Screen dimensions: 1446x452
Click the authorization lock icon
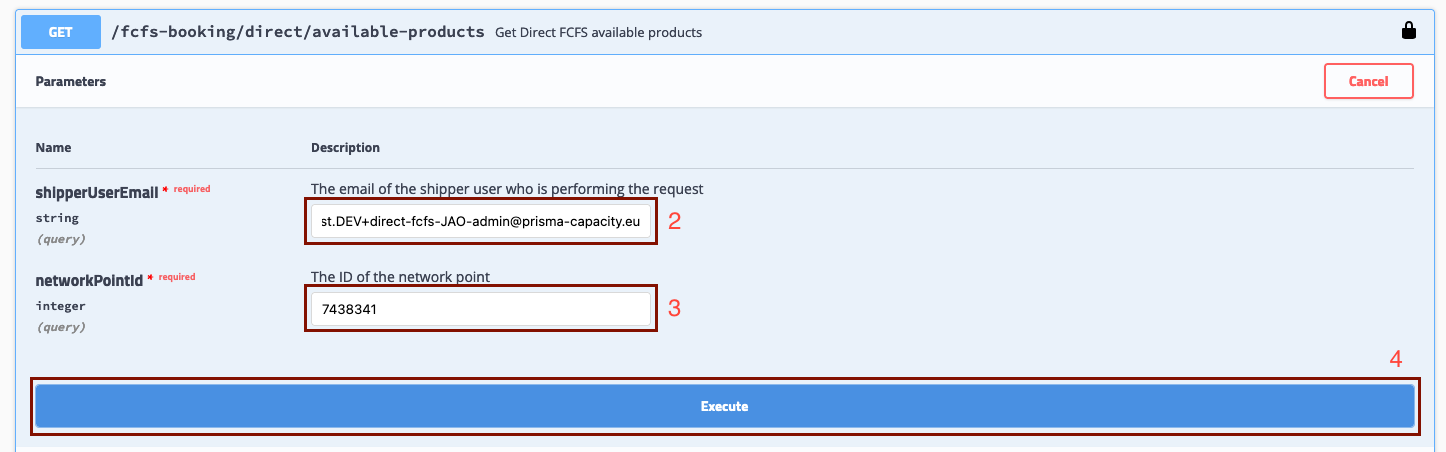click(x=1409, y=31)
